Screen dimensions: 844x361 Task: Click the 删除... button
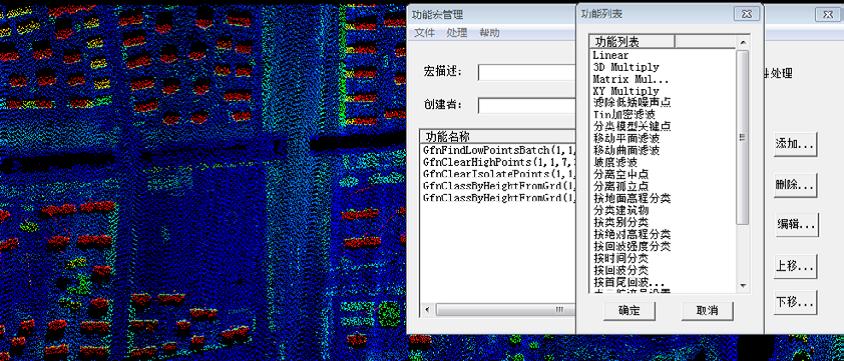[795, 185]
